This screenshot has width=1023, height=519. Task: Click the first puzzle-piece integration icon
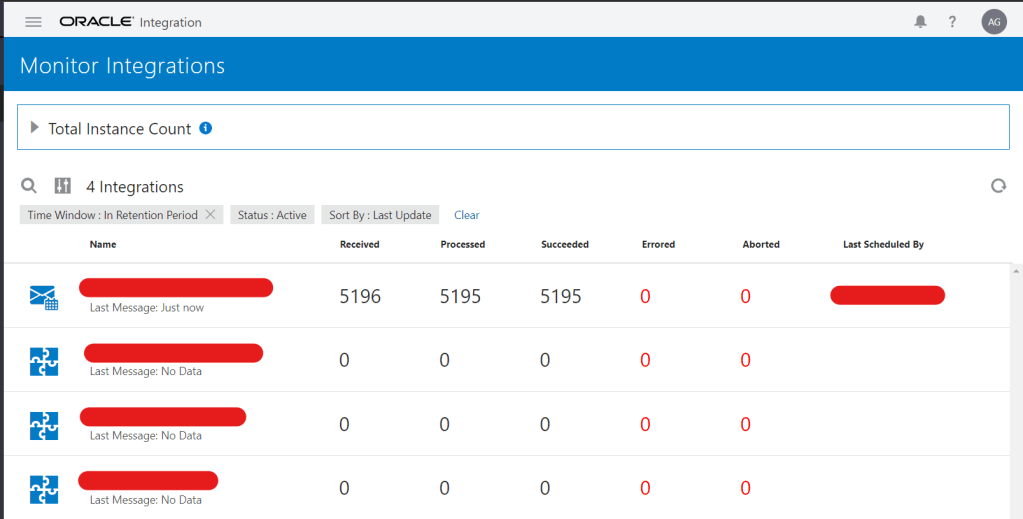(44, 361)
